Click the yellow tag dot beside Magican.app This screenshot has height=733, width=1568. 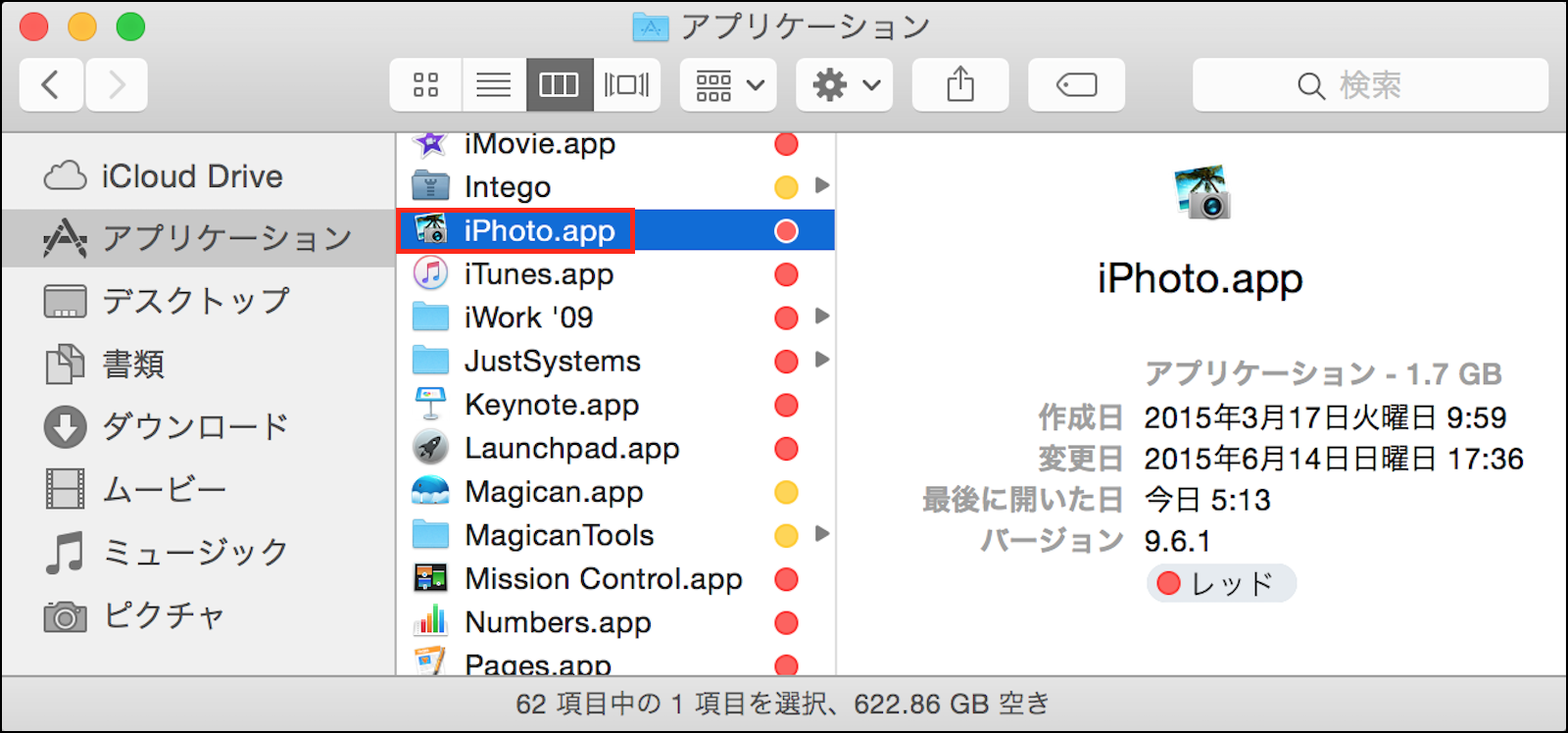point(786,492)
